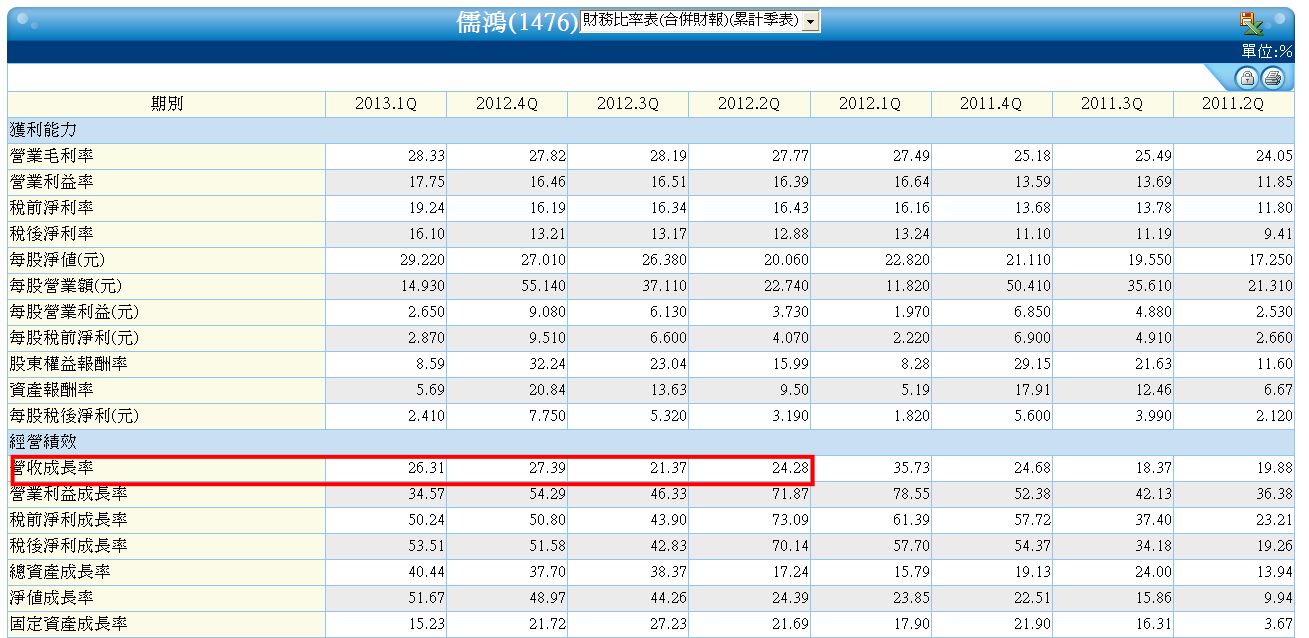Click the lock icon button
The width and height of the screenshot is (1309, 638).
(x=1247, y=78)
